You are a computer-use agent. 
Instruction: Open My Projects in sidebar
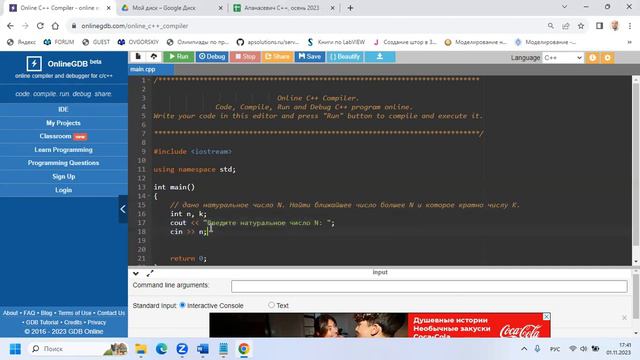(63, 123)
